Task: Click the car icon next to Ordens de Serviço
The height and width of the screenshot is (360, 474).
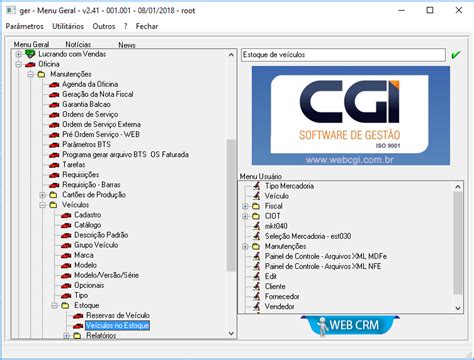Action: pos(54,115)
